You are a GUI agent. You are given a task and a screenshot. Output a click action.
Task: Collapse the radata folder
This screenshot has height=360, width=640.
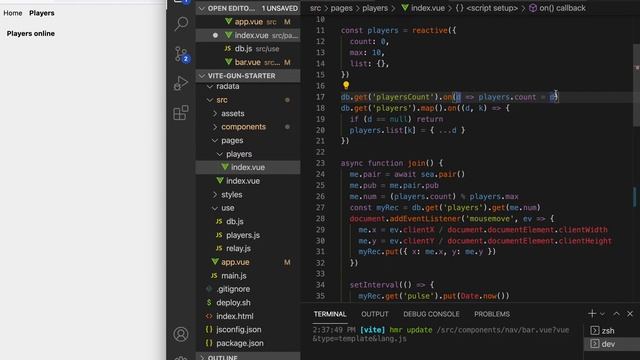(x=248, y=87)
